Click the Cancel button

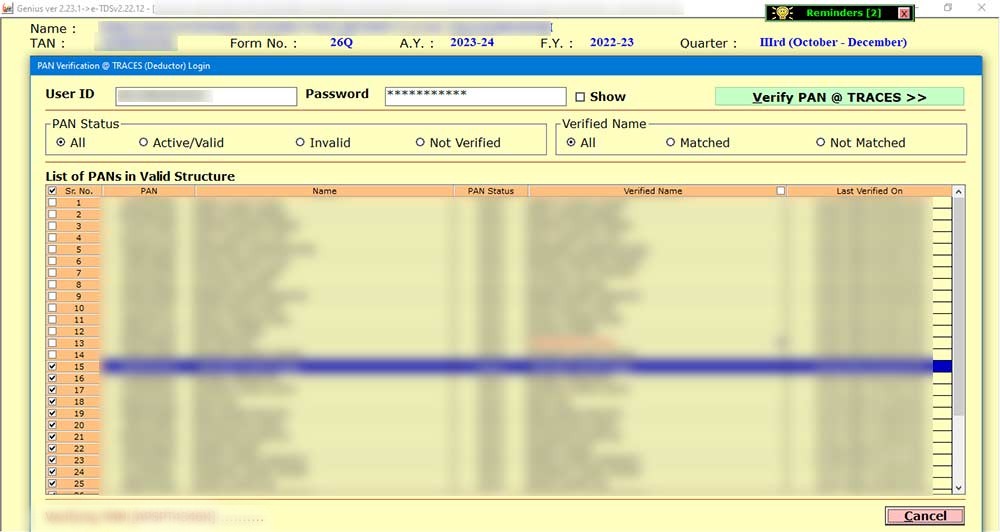(x=924, y=516)
